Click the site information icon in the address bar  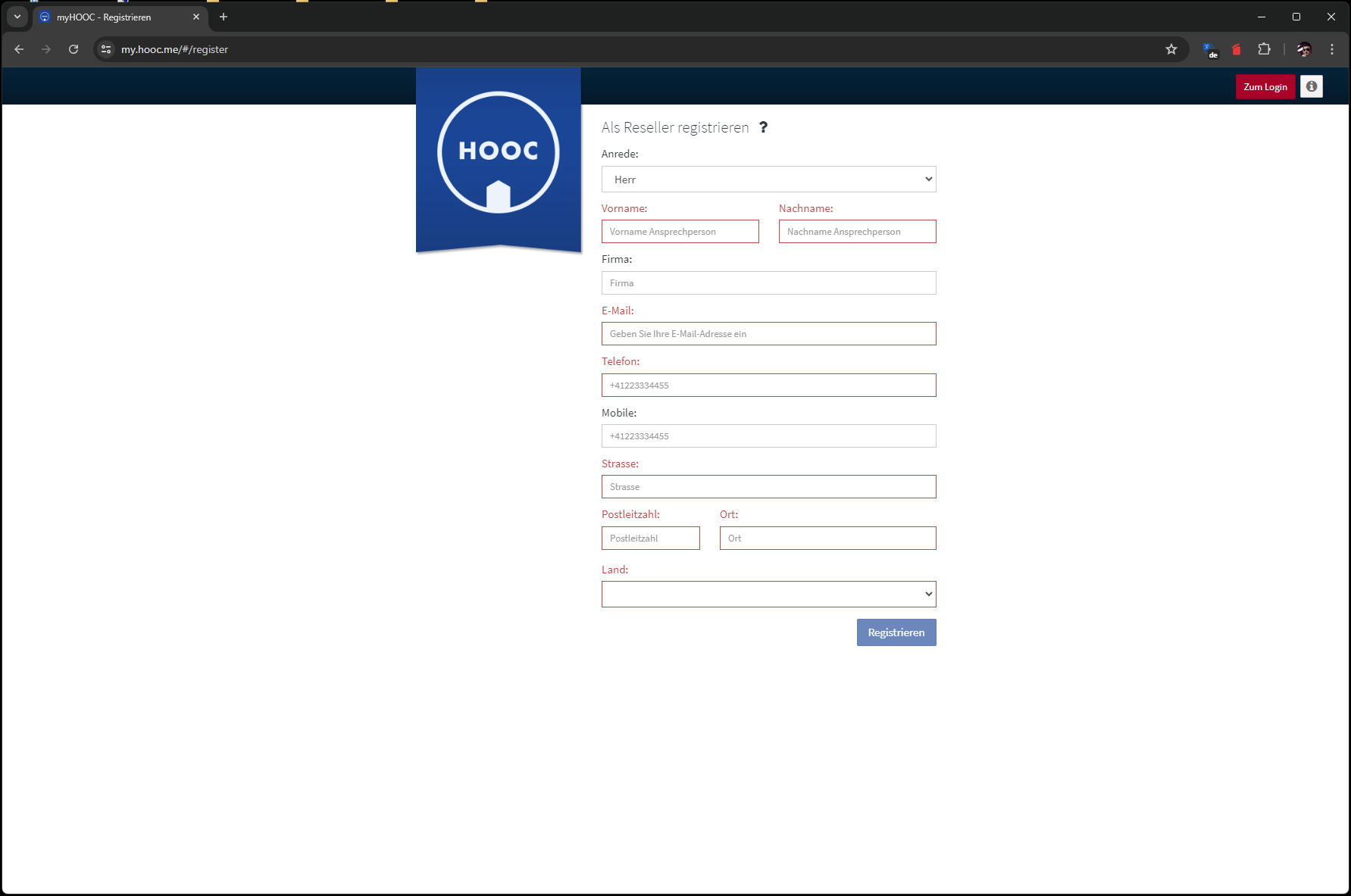(x=105, y=49)
